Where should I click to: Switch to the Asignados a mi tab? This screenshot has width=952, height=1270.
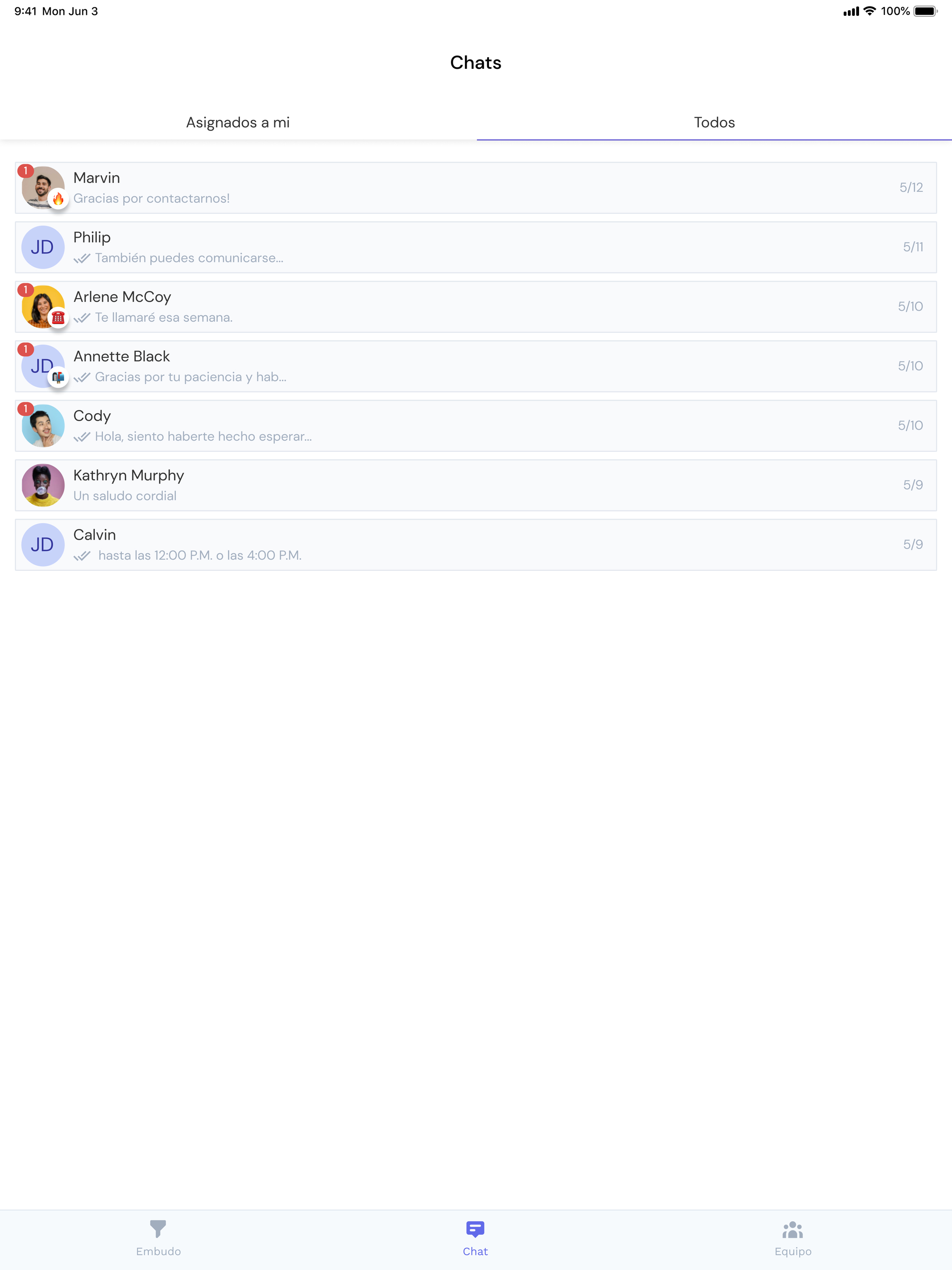(x=238, y=122)
